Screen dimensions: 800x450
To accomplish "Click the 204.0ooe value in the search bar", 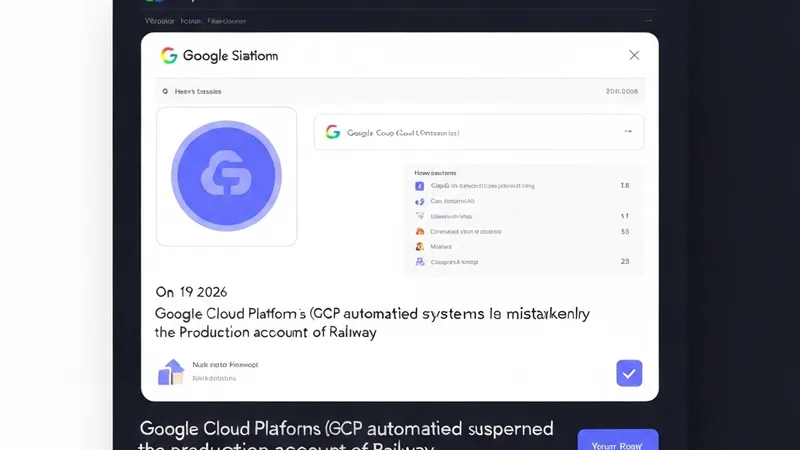I will (x=621, y=91).
